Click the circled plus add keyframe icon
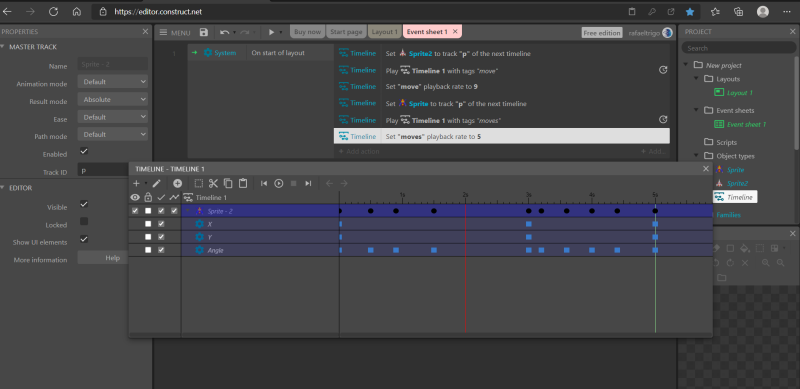800x389 pixels. point(177,183)
